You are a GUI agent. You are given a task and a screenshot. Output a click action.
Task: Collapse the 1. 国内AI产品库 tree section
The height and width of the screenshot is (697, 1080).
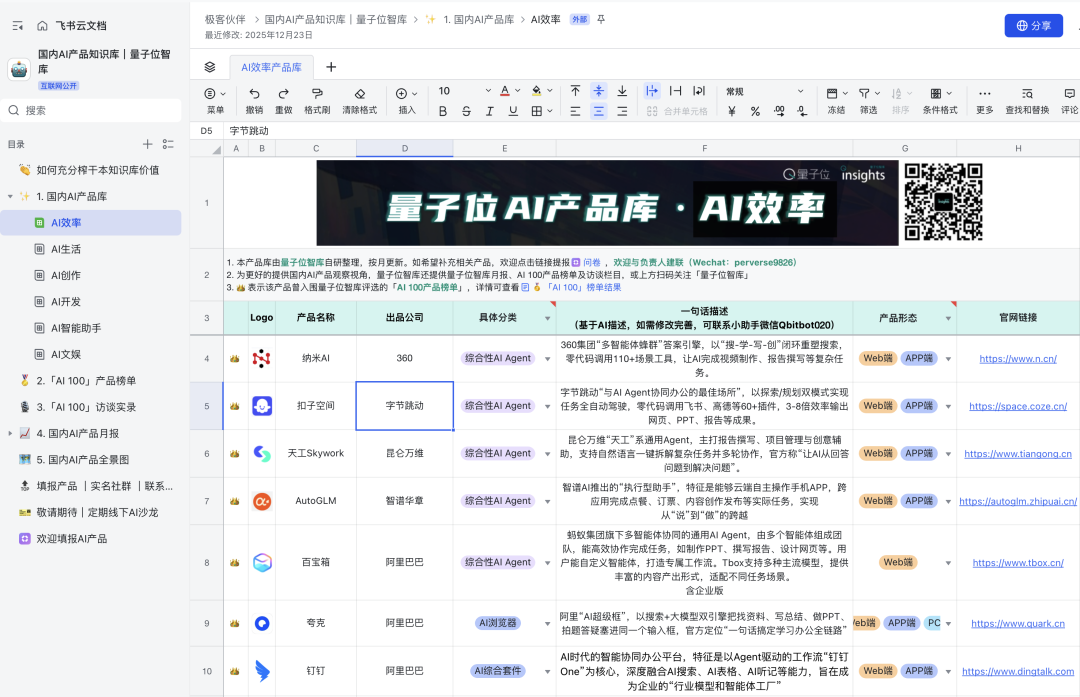(x=10, y=197)
